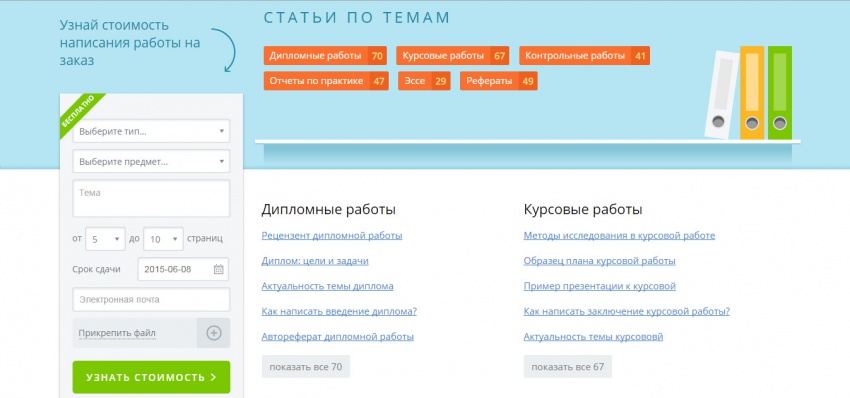Open 'Как написать заключение курсовой работы?' link
Image resolution: width=850 pixels, height=398 pixels.
click(627, 312)
